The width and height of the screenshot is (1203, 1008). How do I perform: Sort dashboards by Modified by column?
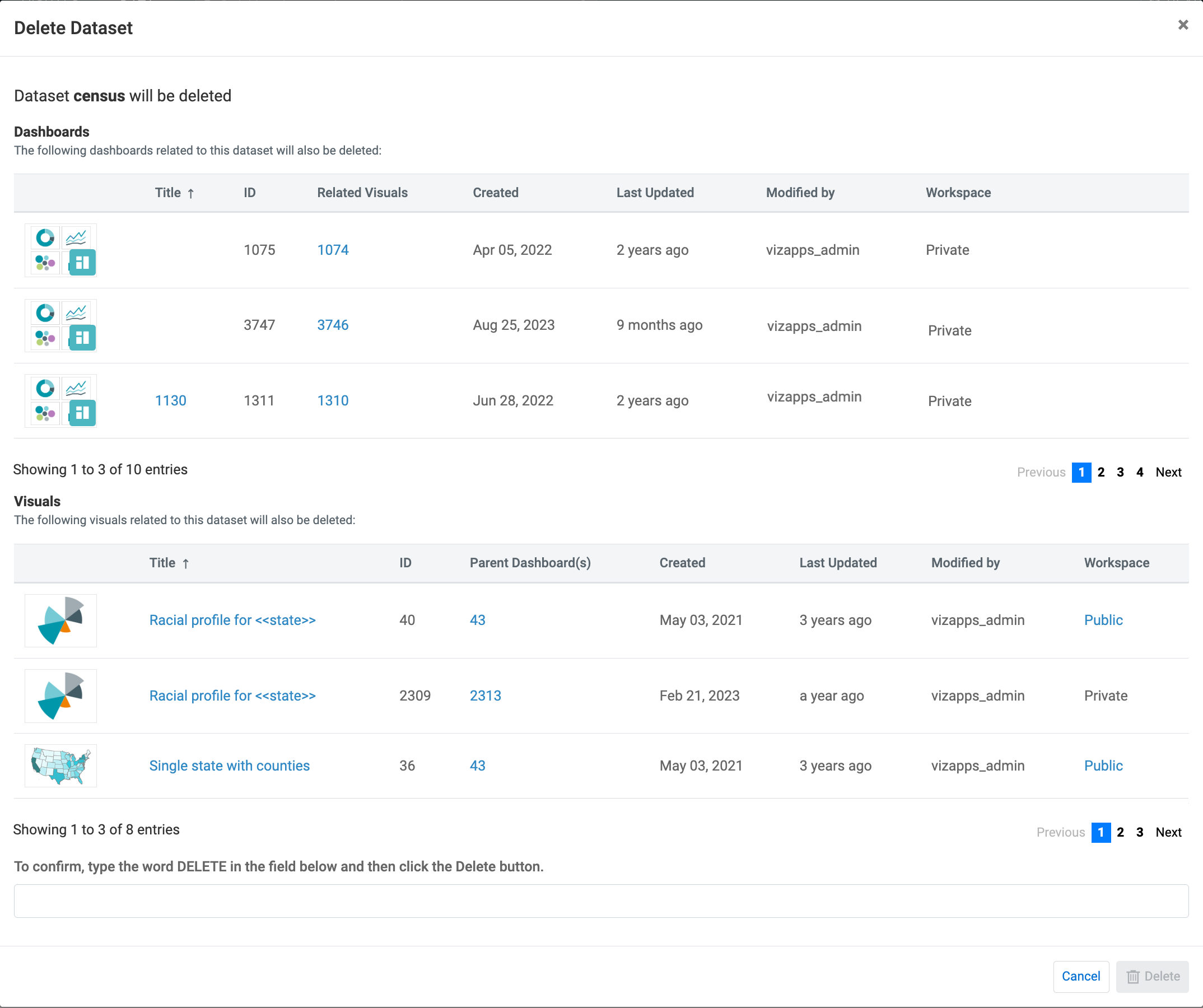(x=800, y=193)
